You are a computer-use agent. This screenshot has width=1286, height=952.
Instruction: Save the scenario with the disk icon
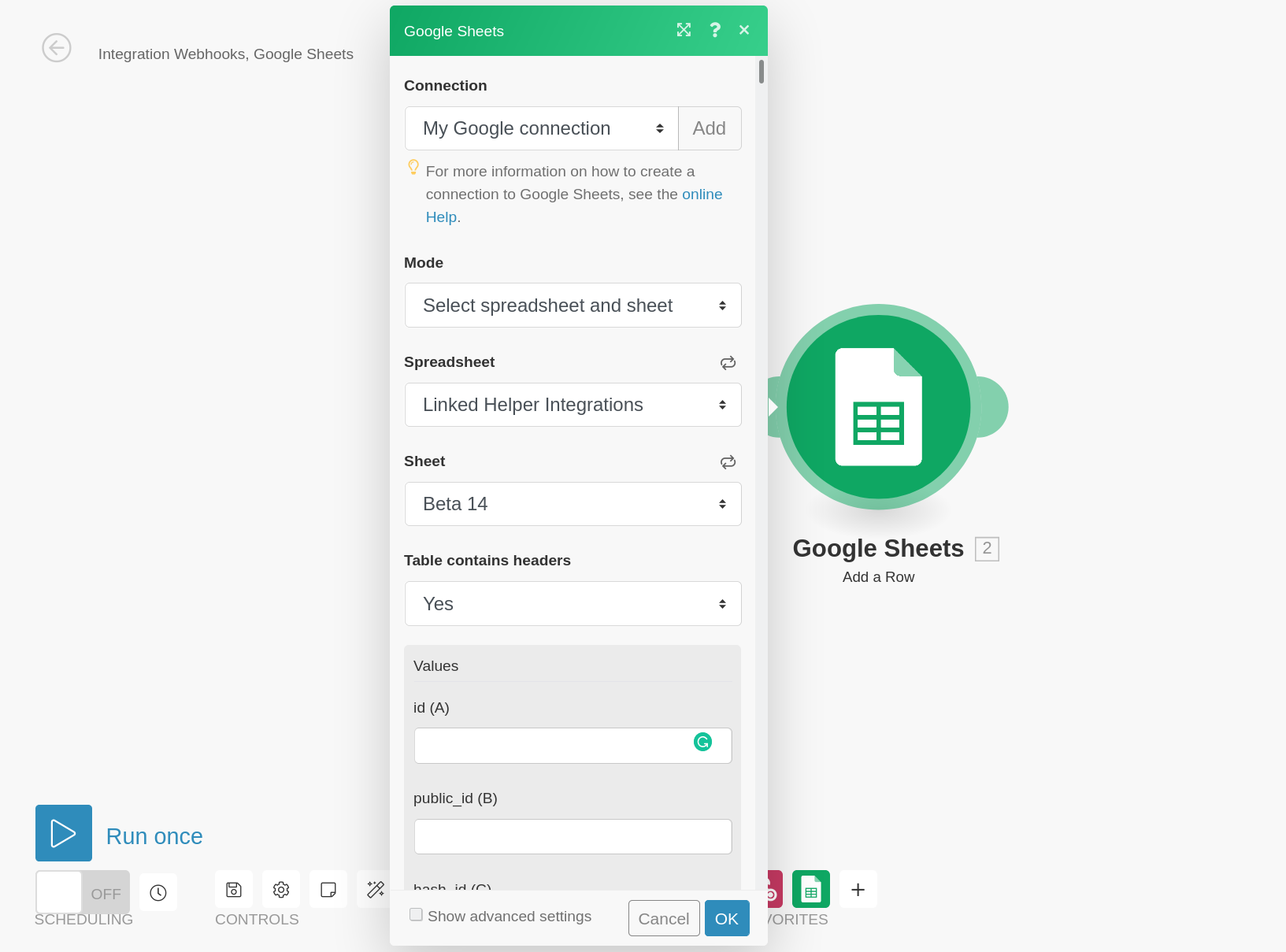234,890
